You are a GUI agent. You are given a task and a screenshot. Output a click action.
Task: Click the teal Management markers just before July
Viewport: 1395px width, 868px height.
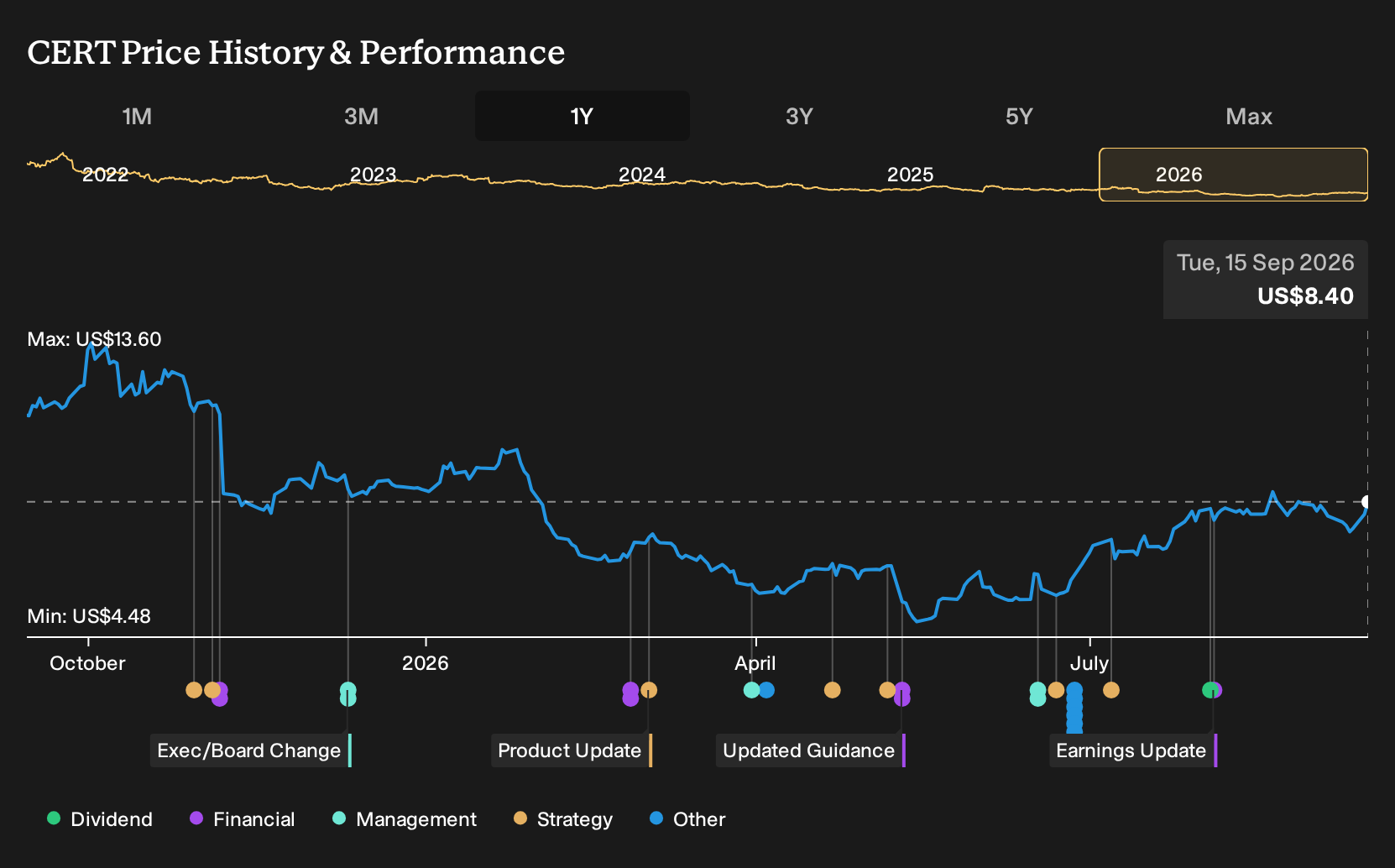(1037, 694)
